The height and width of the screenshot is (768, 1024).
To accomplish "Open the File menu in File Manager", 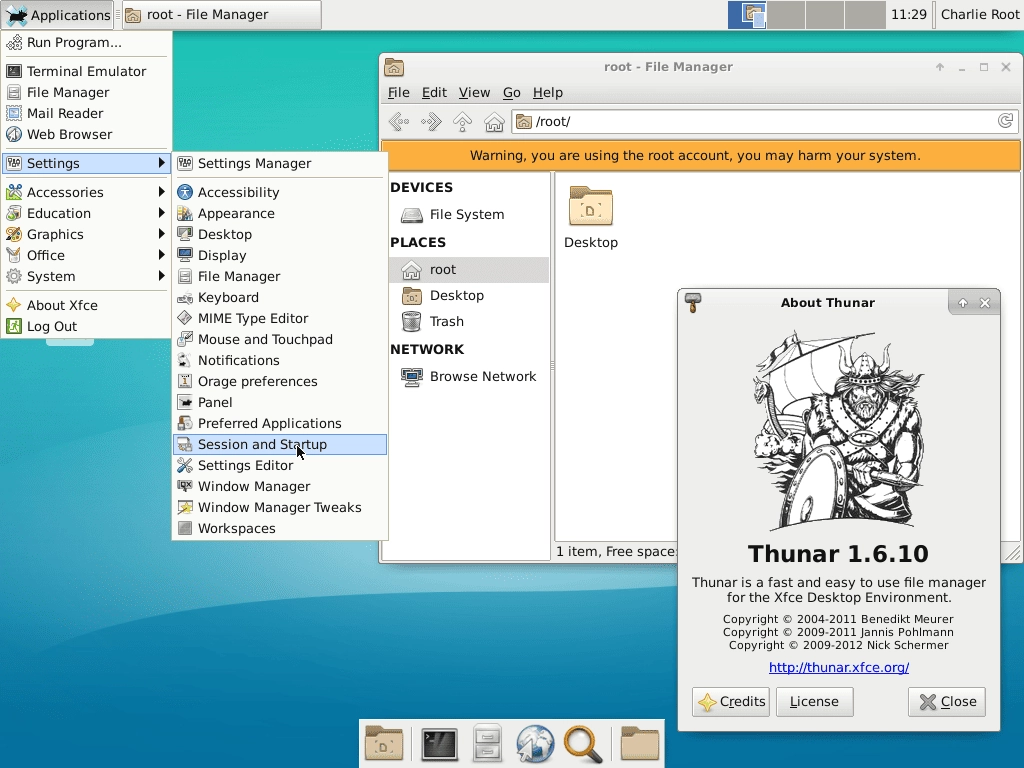I will (x=398, y=93).
